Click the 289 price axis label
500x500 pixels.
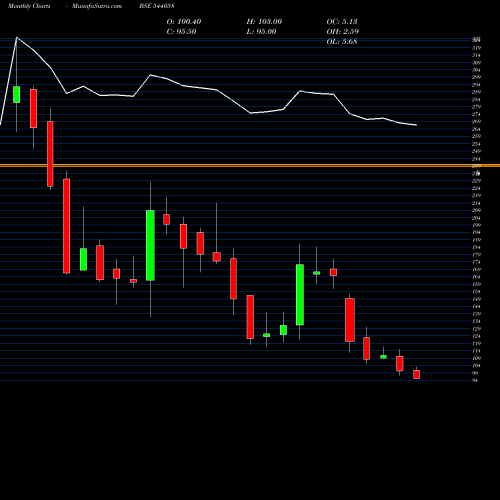[x=476, y=92]
